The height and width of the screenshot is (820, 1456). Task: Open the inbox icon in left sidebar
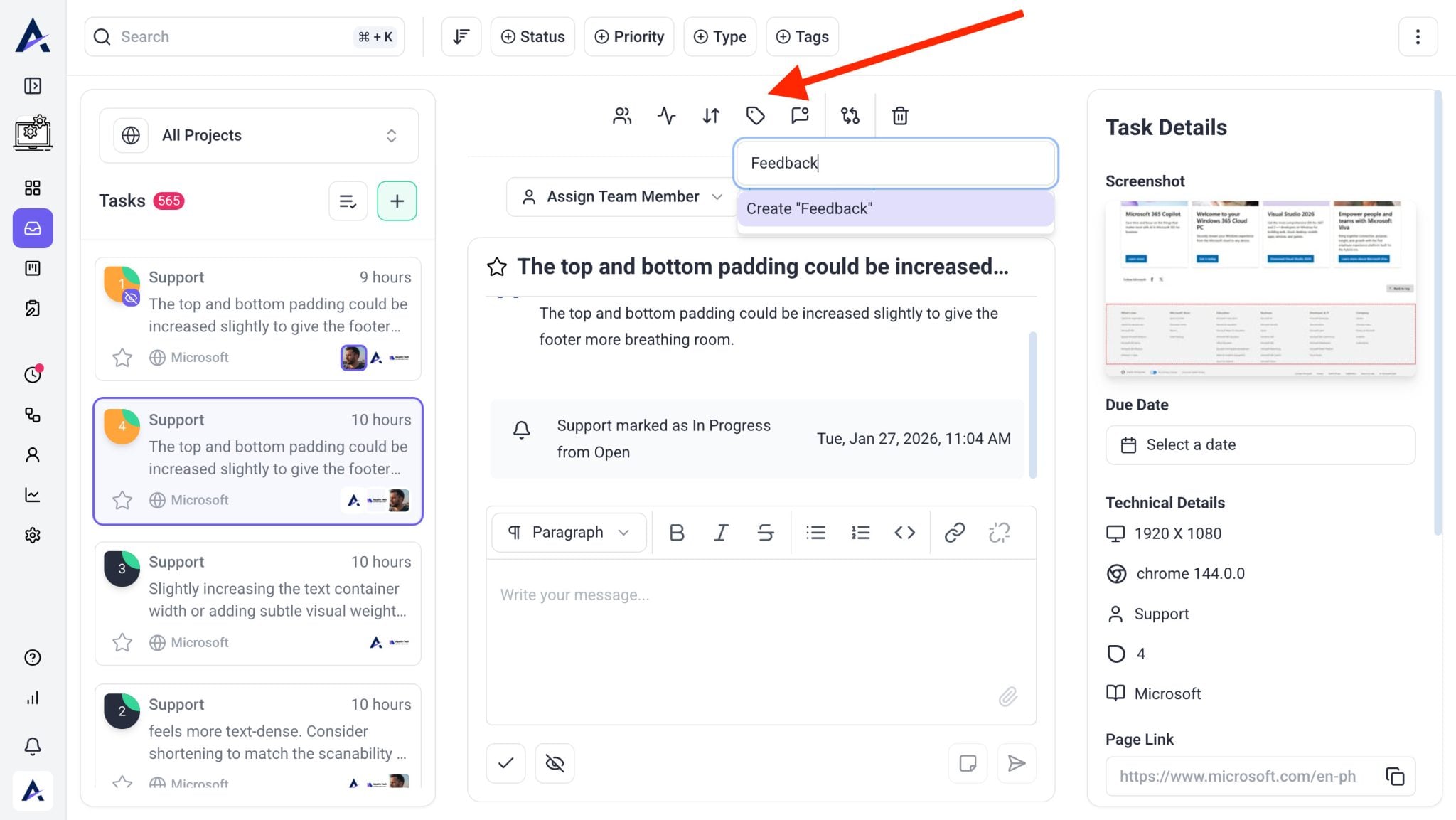[33, 228]
